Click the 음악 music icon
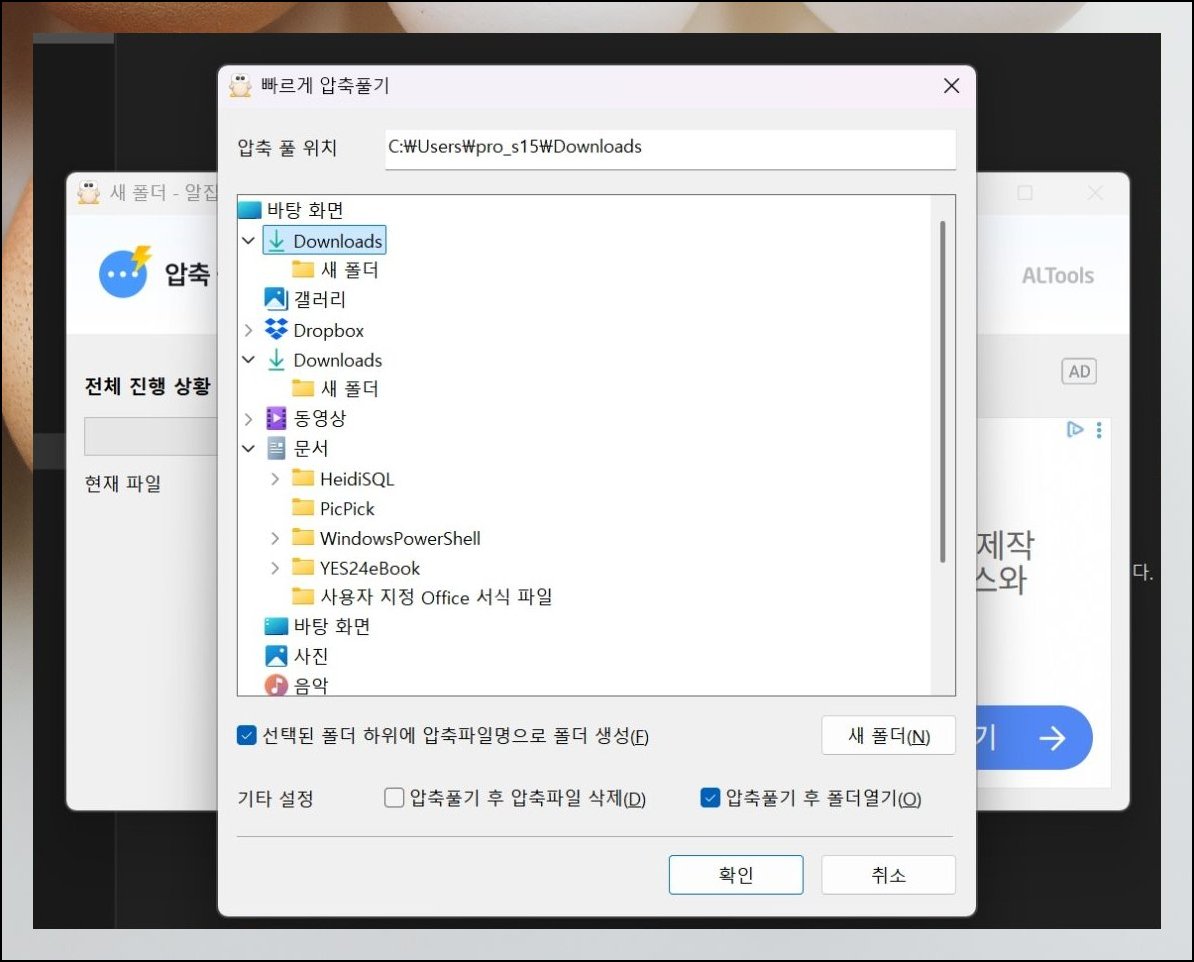Viewport: 1194px width, 962px height. 276,686
